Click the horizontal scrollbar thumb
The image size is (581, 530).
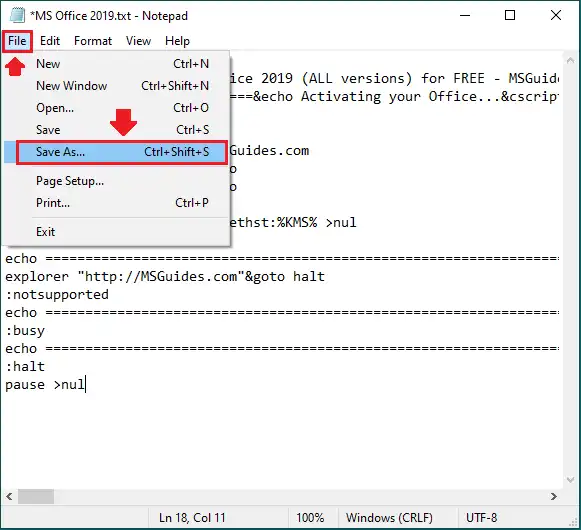(36, 496)
